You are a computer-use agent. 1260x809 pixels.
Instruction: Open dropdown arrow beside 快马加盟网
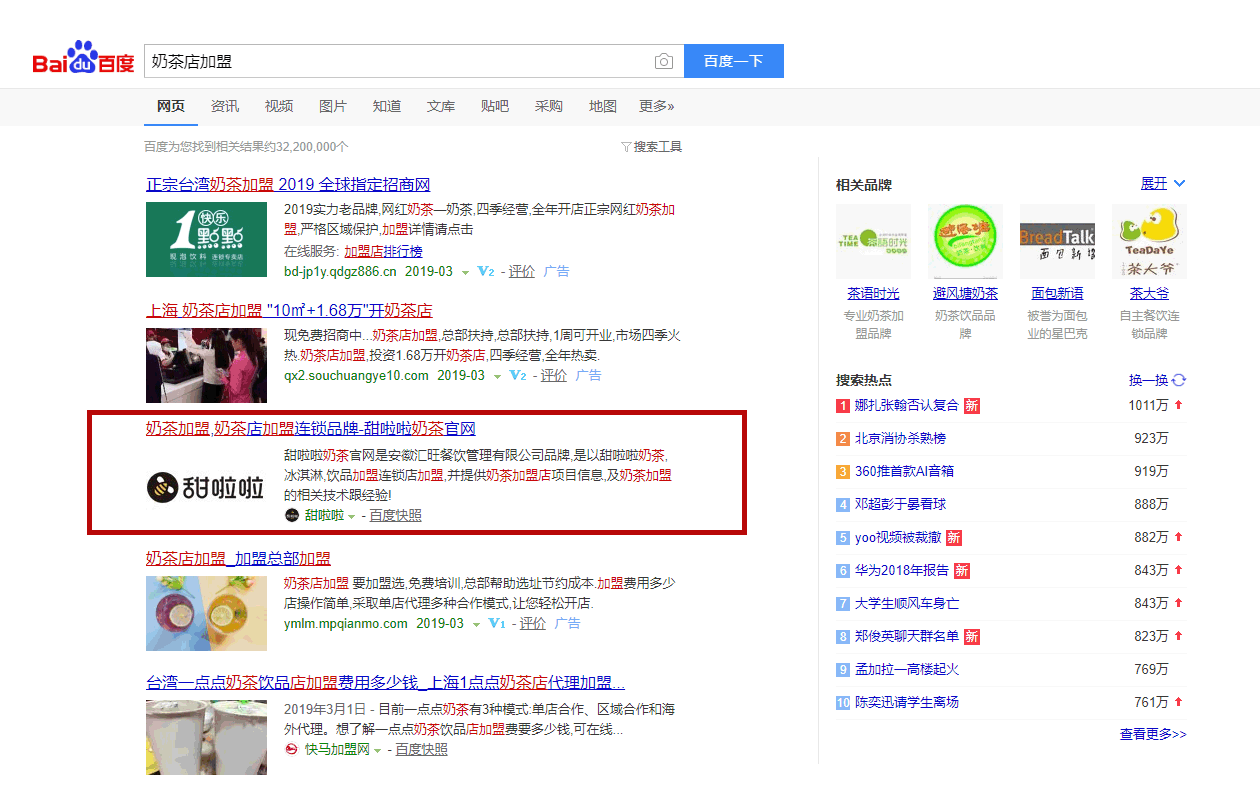[x=378, y=750]
